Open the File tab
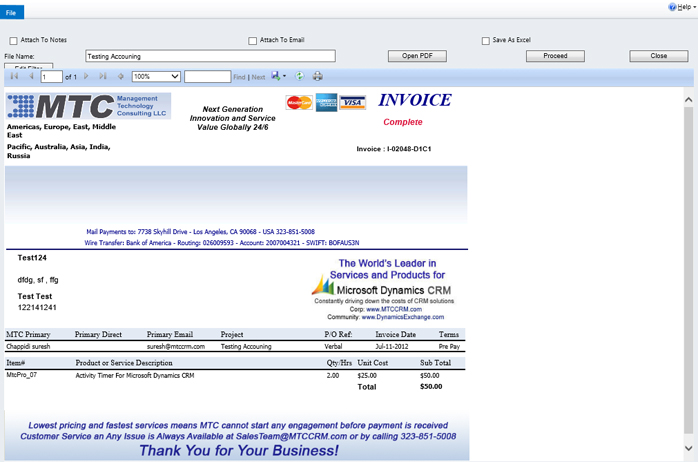Screen dimensions: 698x462 click(11, 12)
